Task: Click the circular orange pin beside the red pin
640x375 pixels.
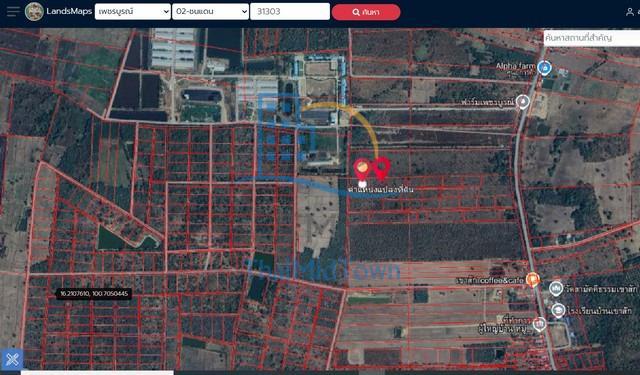Action: pyautogui.click(x=362, y=168)
